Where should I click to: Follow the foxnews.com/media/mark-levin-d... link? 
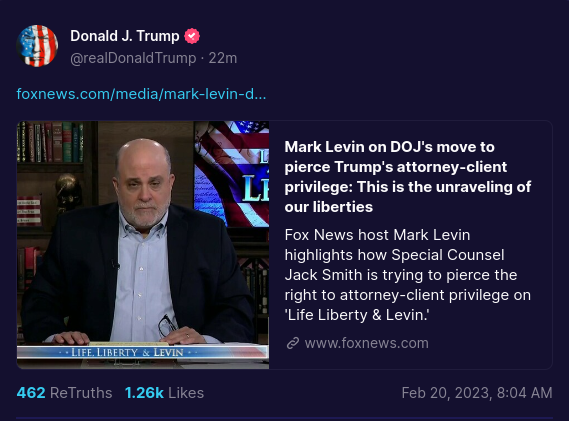point(141,94)
